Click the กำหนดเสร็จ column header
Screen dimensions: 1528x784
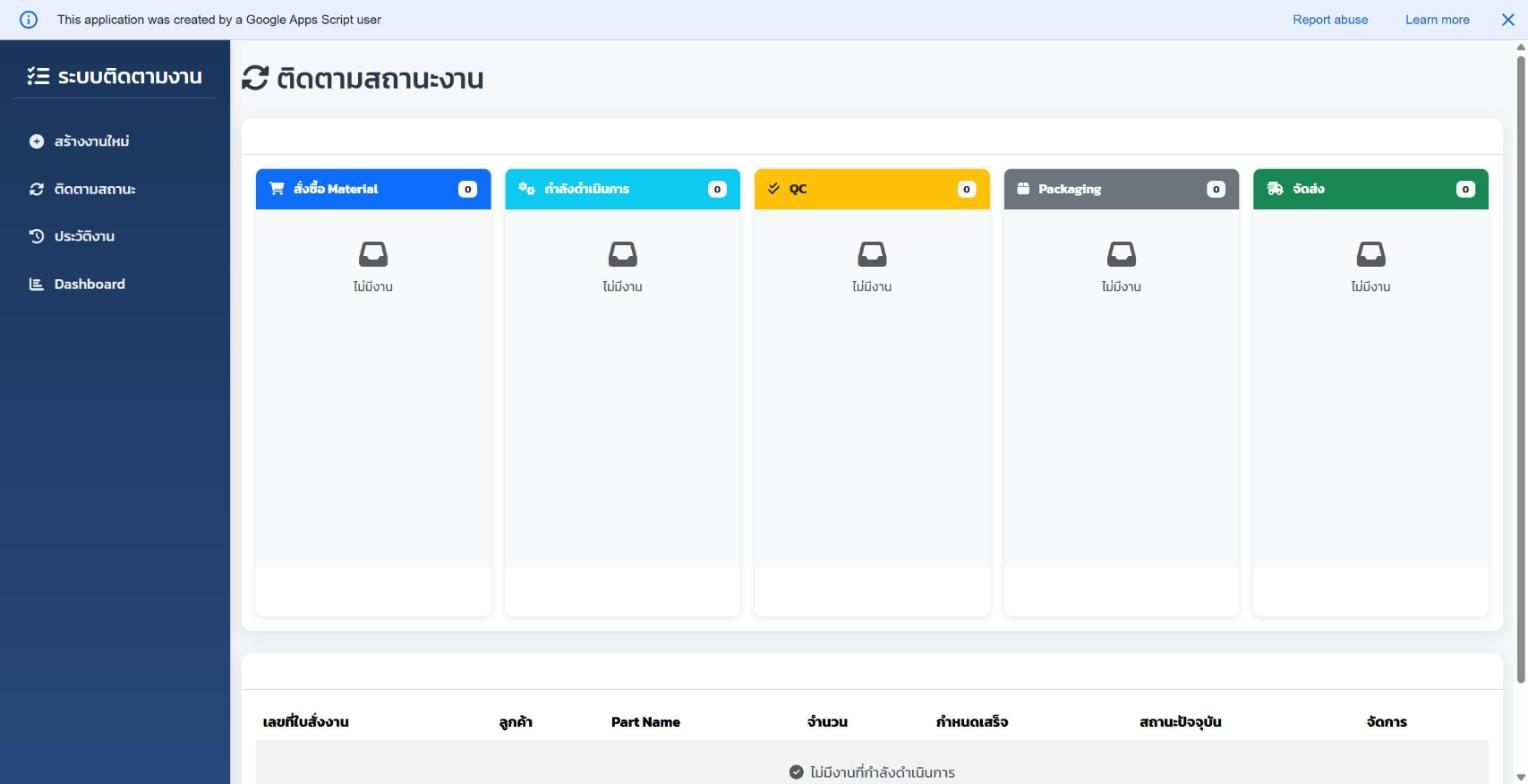[972, 722]
